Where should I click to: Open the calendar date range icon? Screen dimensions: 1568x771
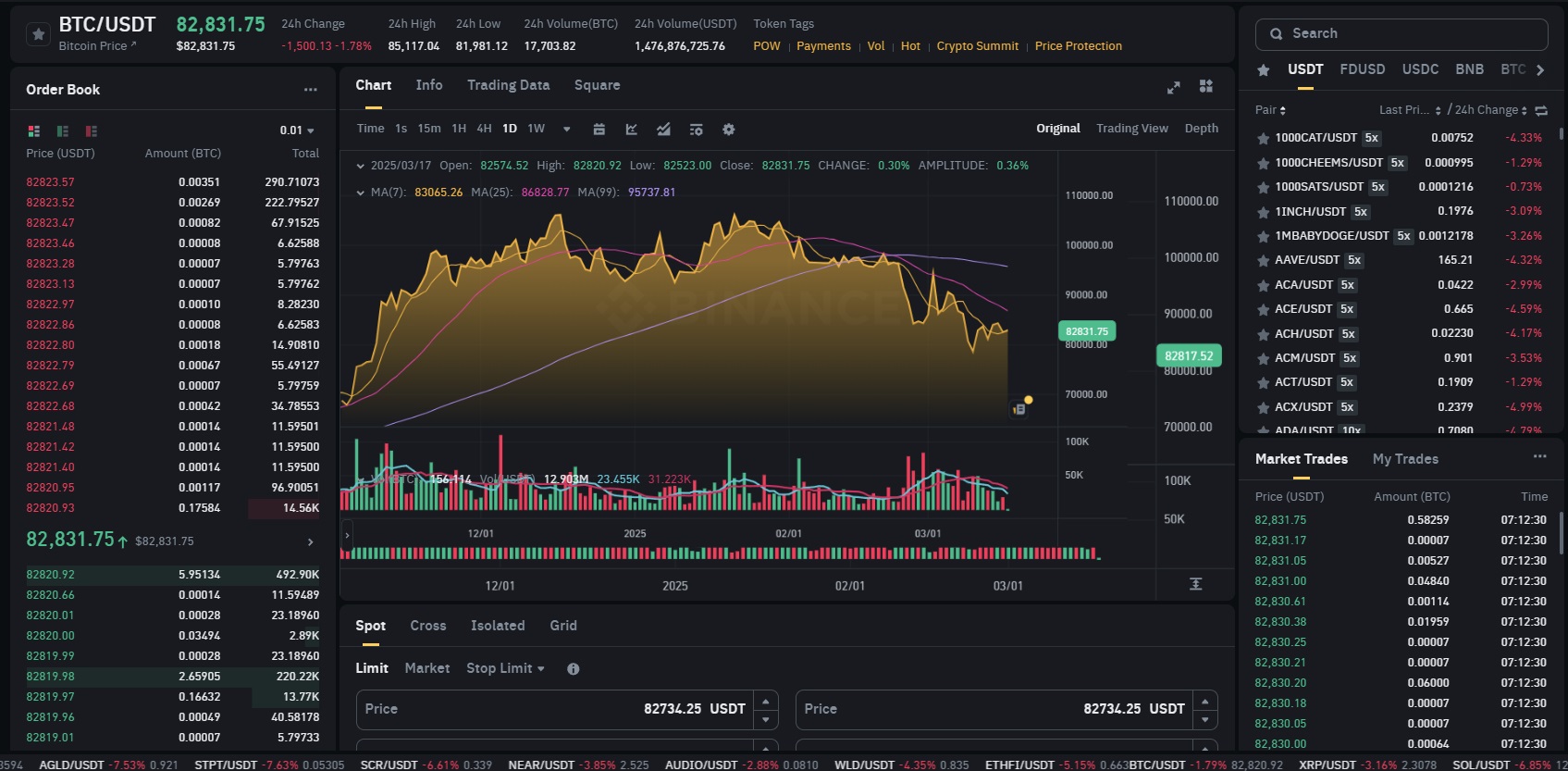[x=599, y=130]
